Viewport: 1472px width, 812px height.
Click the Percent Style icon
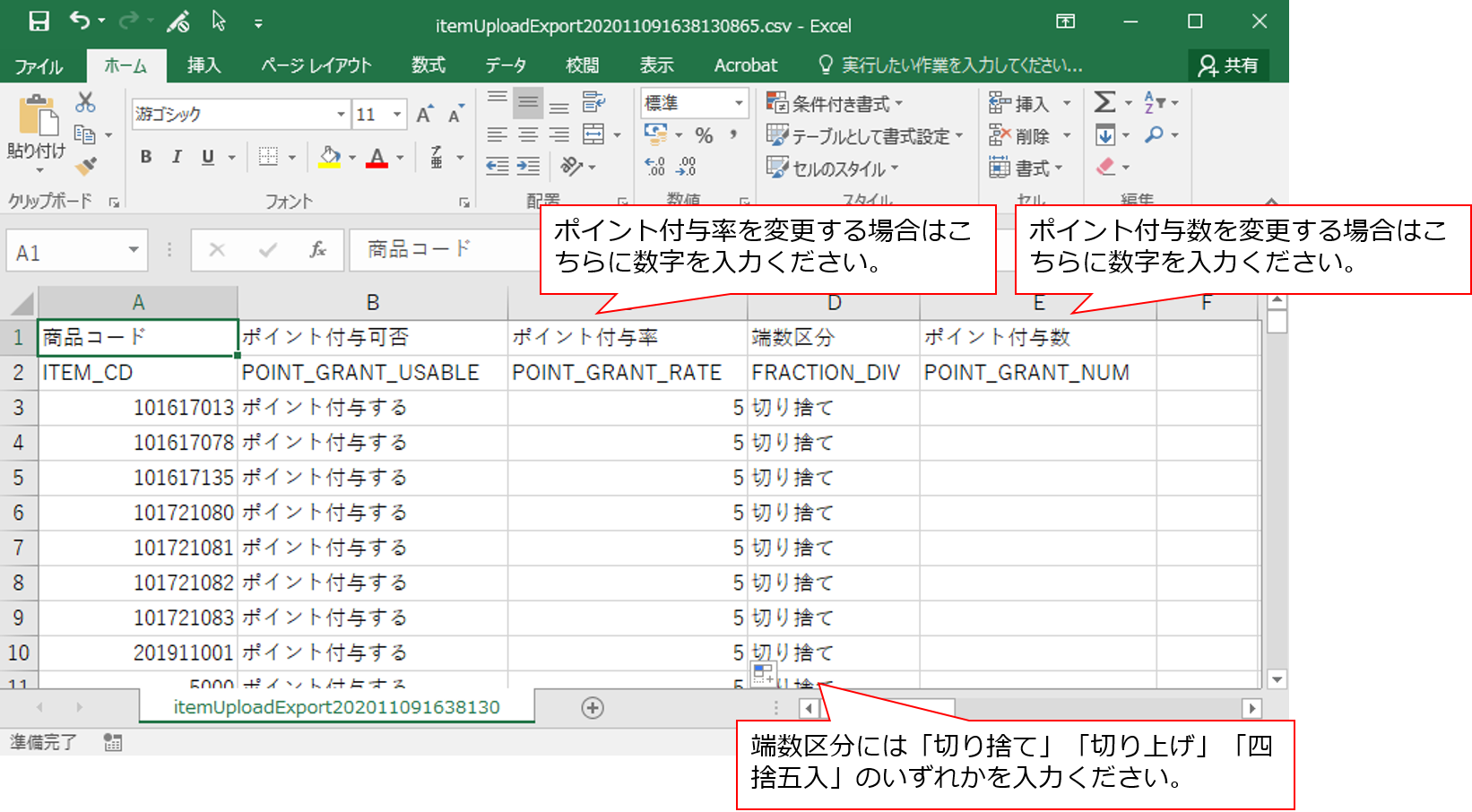pos(704,135)
